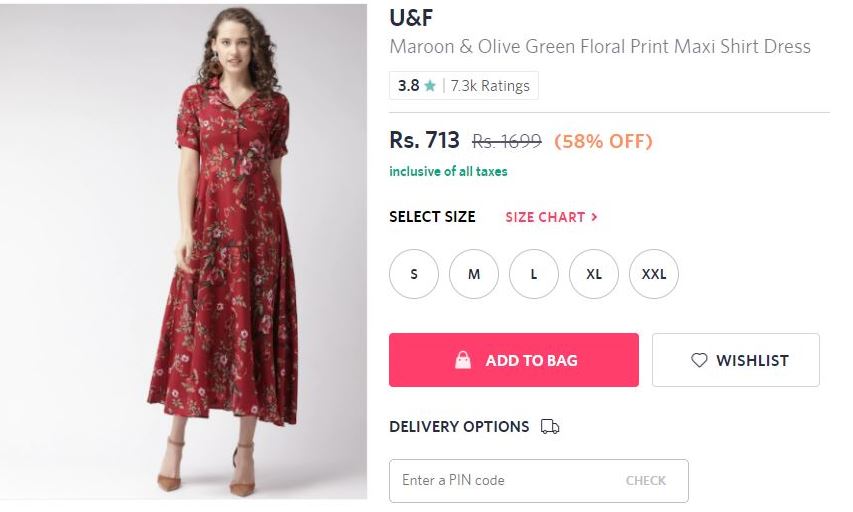Select size S
The height and width of the screenshot is (512, 853).
414,274
